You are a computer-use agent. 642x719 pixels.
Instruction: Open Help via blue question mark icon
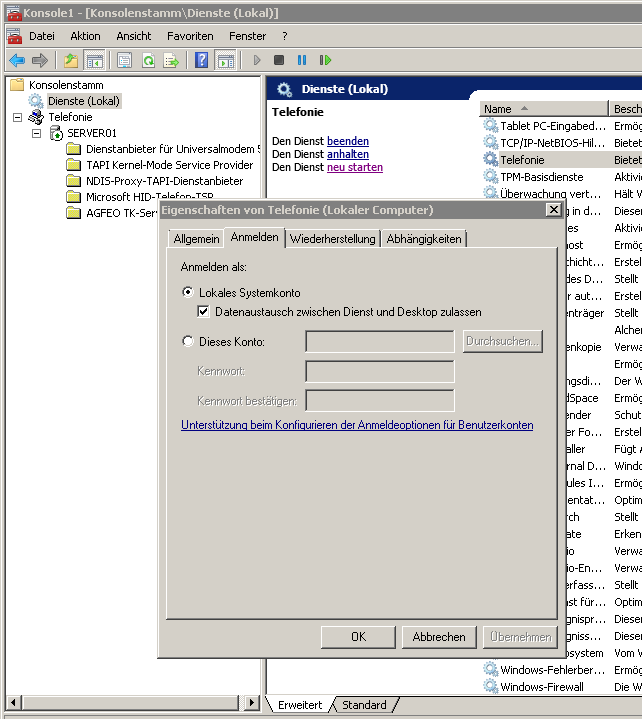tap(202, 60)
